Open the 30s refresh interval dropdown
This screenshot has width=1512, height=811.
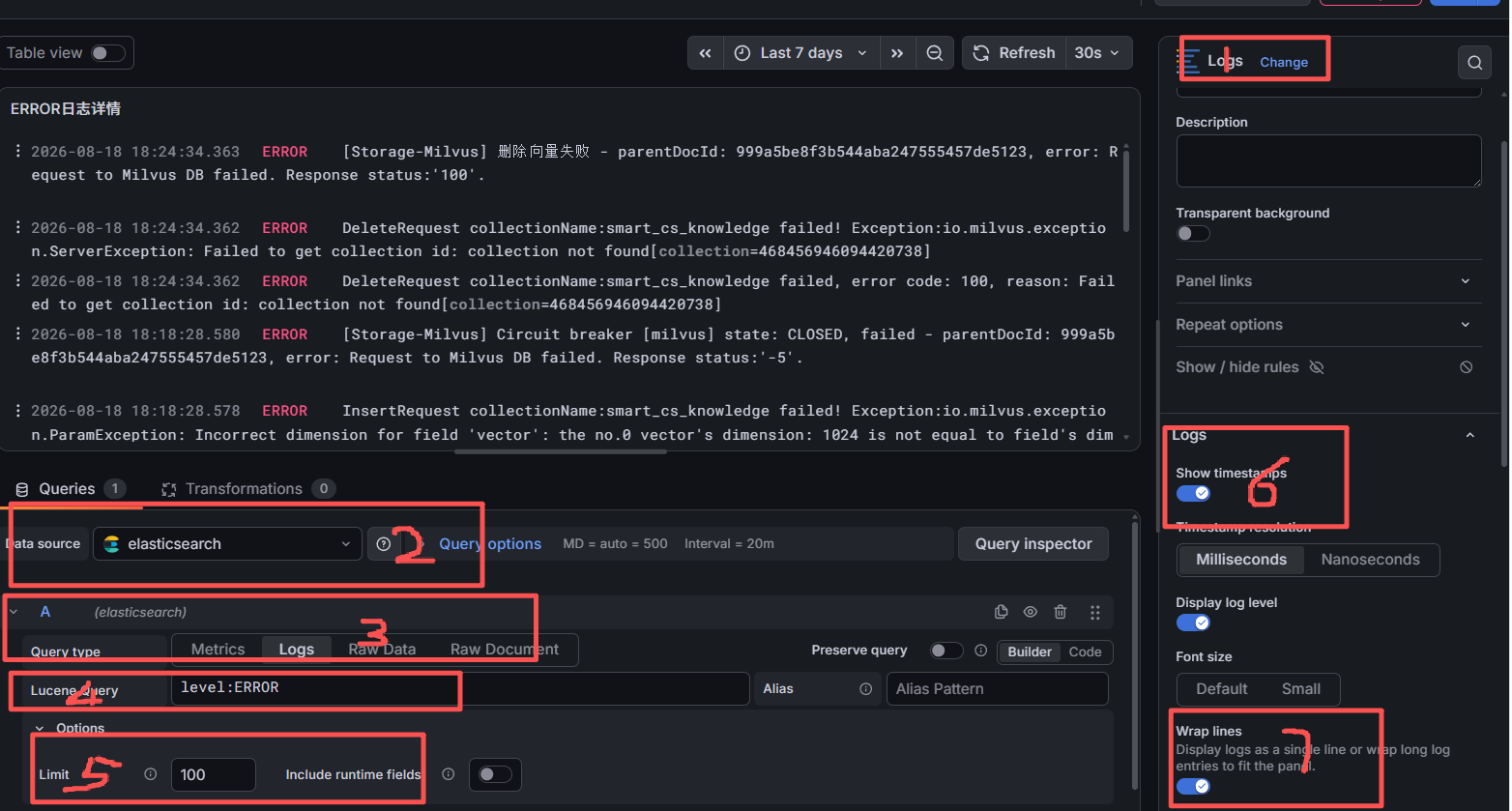click(1098, 53)
